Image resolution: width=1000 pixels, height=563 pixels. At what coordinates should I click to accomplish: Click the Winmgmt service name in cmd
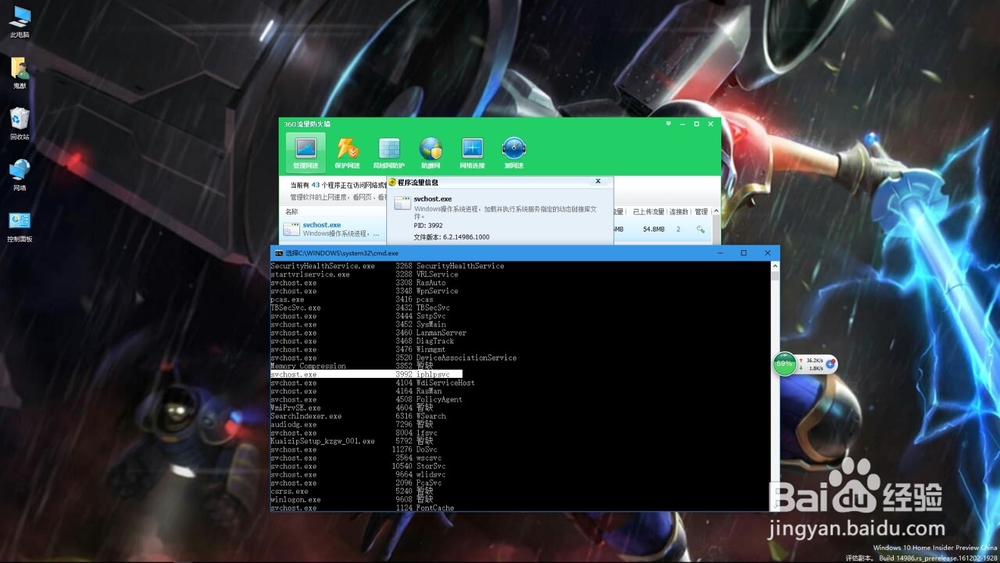(x=431, y=349)
